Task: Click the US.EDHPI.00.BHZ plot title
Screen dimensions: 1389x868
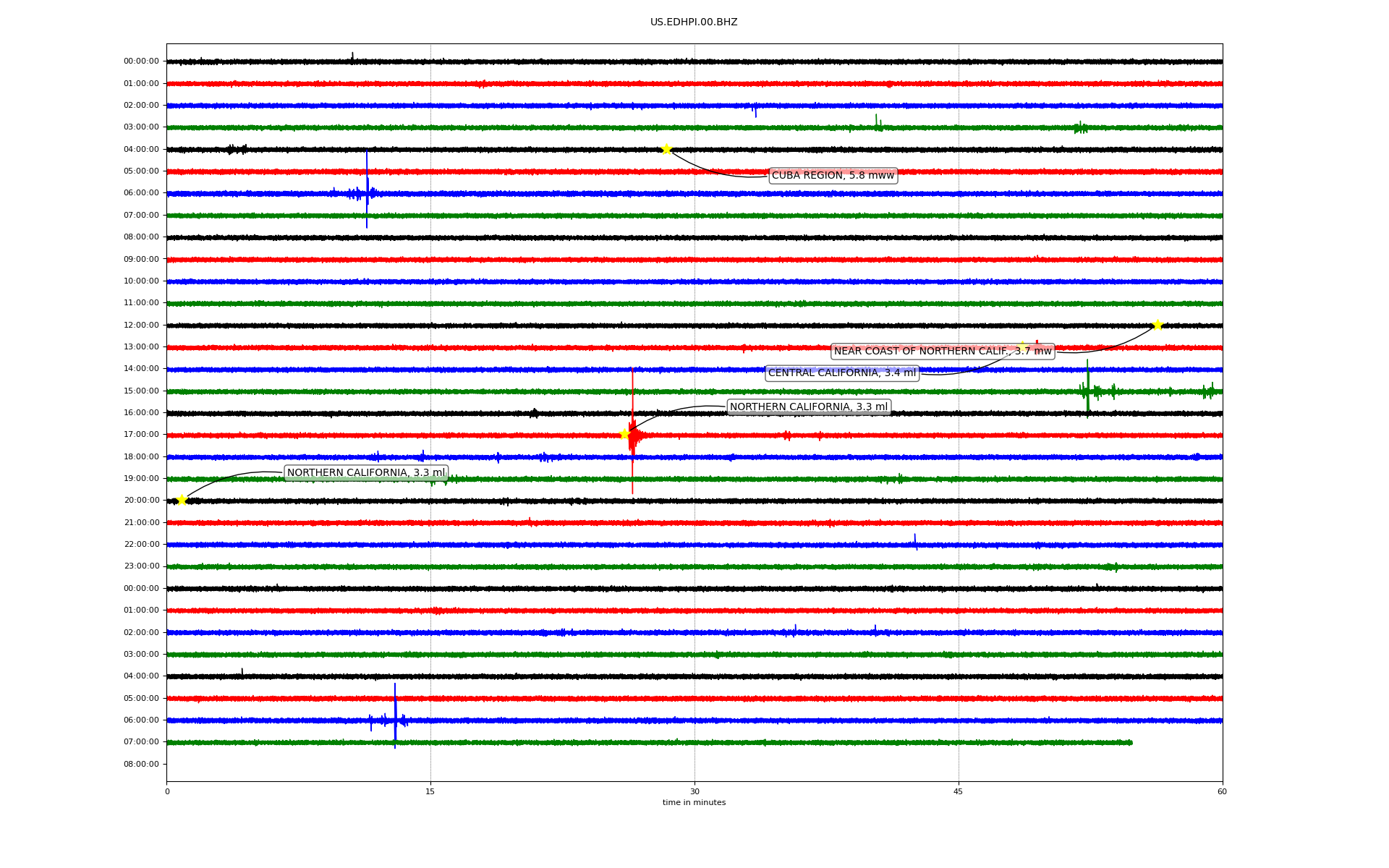Action: [694, 22]
